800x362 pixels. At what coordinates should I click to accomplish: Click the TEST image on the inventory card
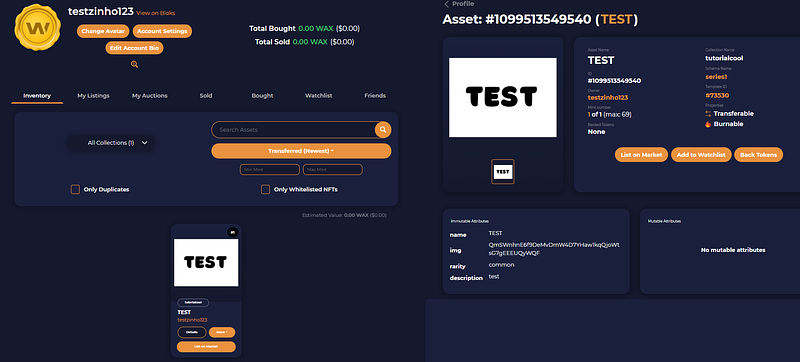coord(206,263)
